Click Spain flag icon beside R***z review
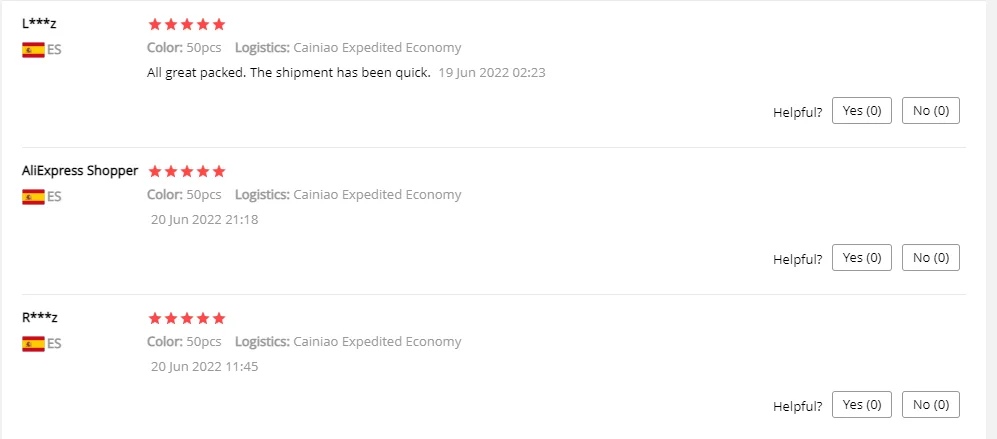The image size is (997, 439). point(33,343)
